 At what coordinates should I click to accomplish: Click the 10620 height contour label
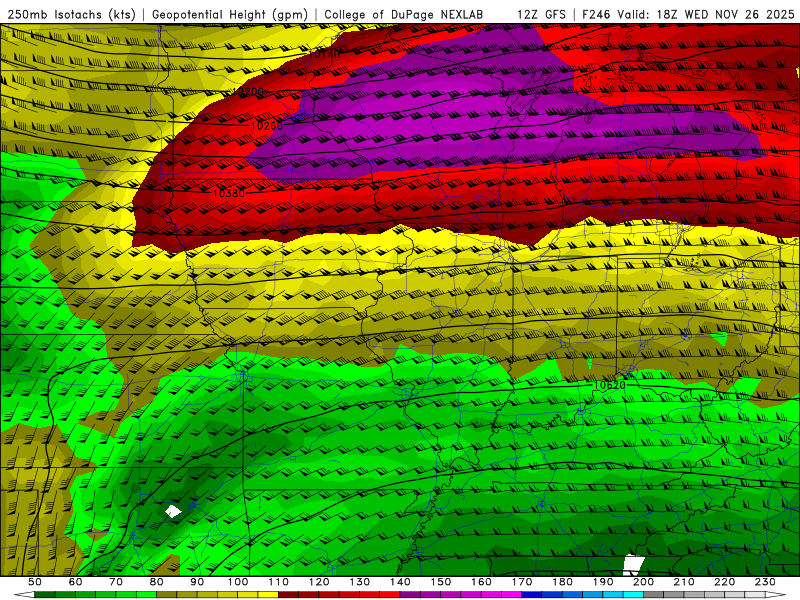click(x=610, y=385)
